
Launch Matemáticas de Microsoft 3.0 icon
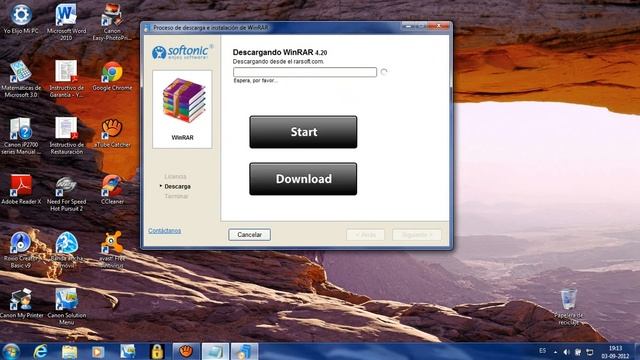[x=21, y=78]
